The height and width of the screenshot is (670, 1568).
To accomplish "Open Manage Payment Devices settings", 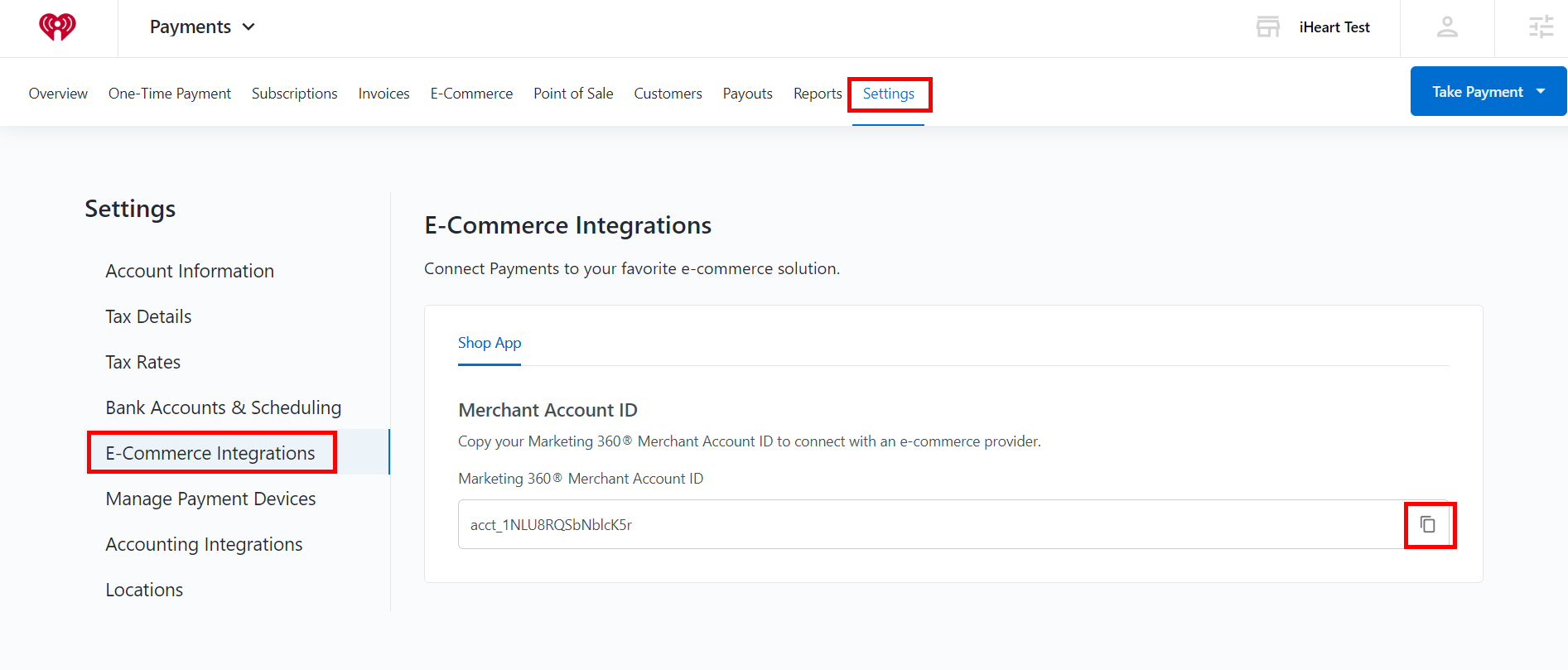I will [x=210, y=499].
